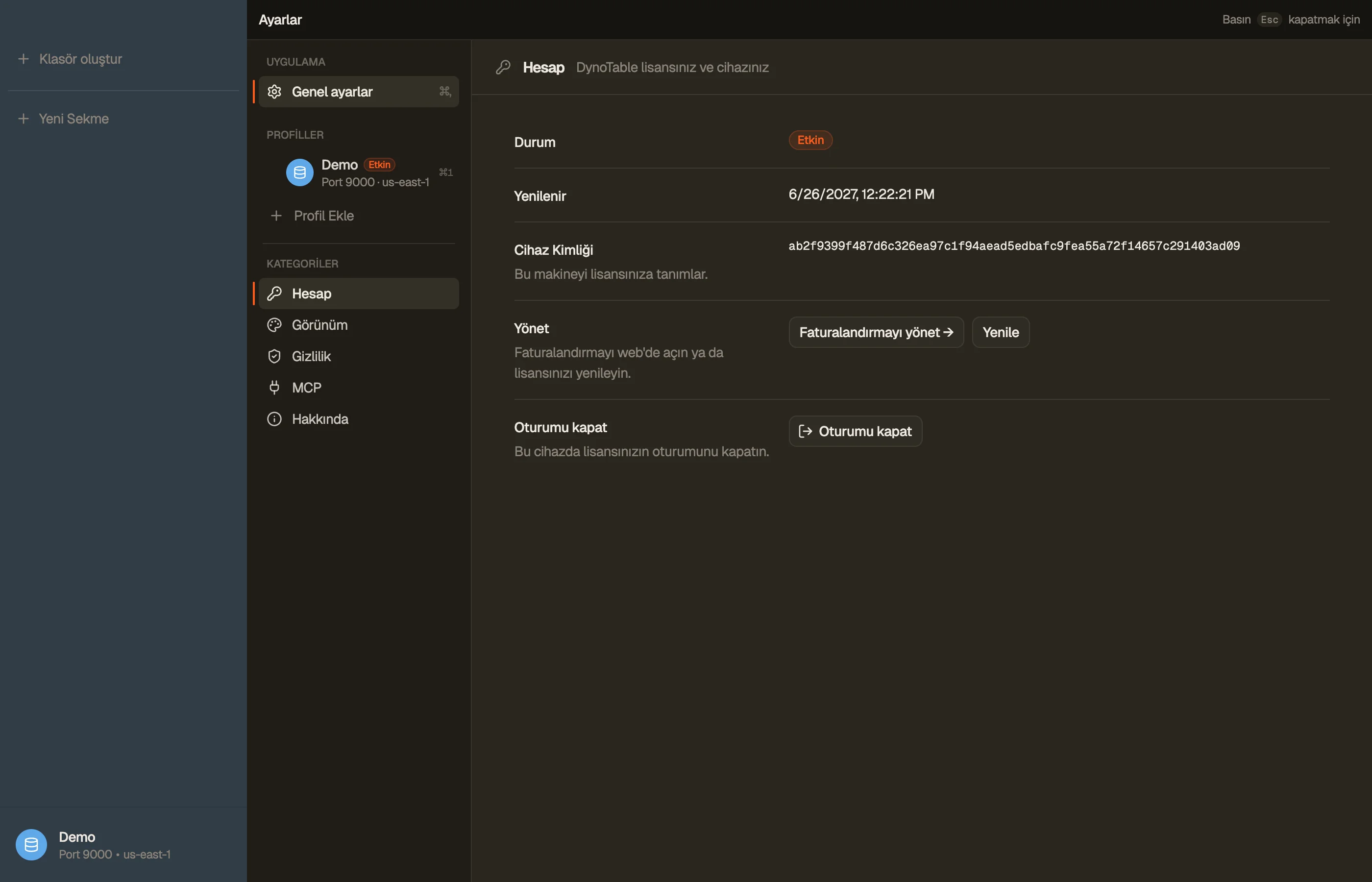1372x882 pixels.
Task: Click the Faturalandırmayı yönet button
Action: click(876, 332)
